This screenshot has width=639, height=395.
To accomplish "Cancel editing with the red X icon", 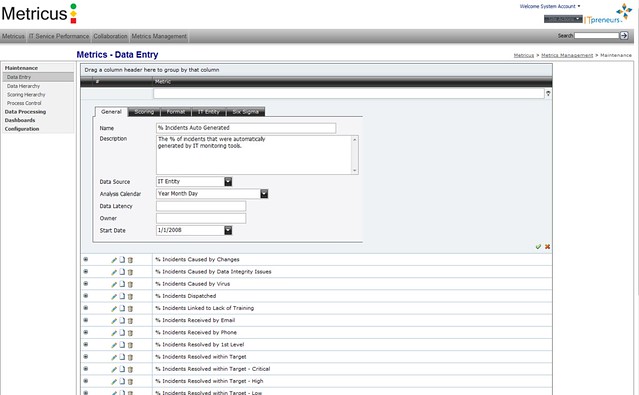I will coord(547,247).
